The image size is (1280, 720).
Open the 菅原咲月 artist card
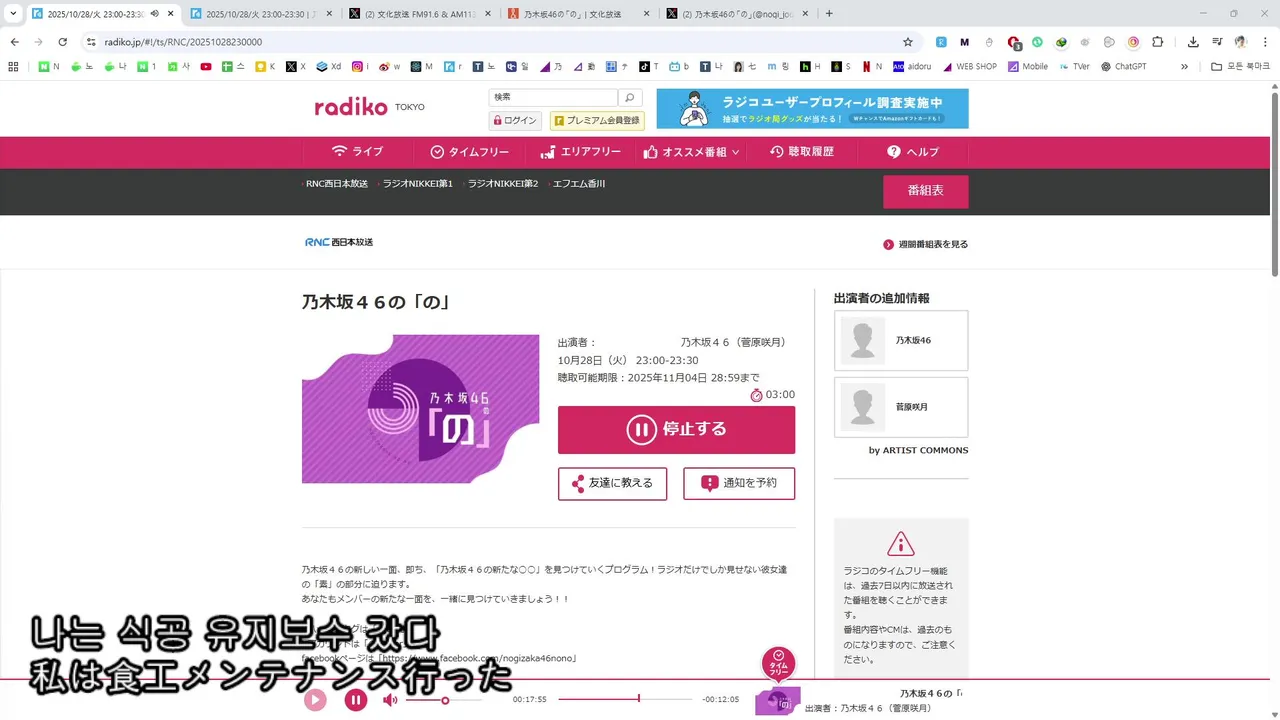click(x=901, y=407)
